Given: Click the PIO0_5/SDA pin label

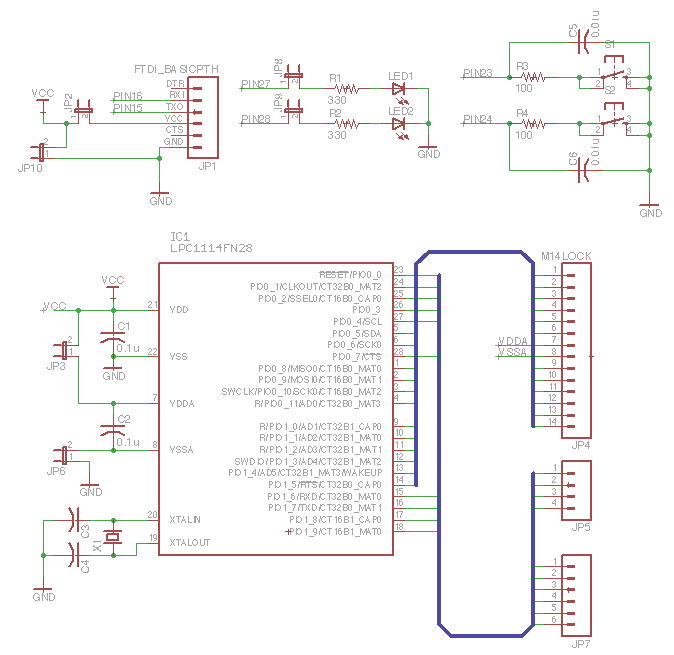Looking at the screenshot, I should pos(357,334).
